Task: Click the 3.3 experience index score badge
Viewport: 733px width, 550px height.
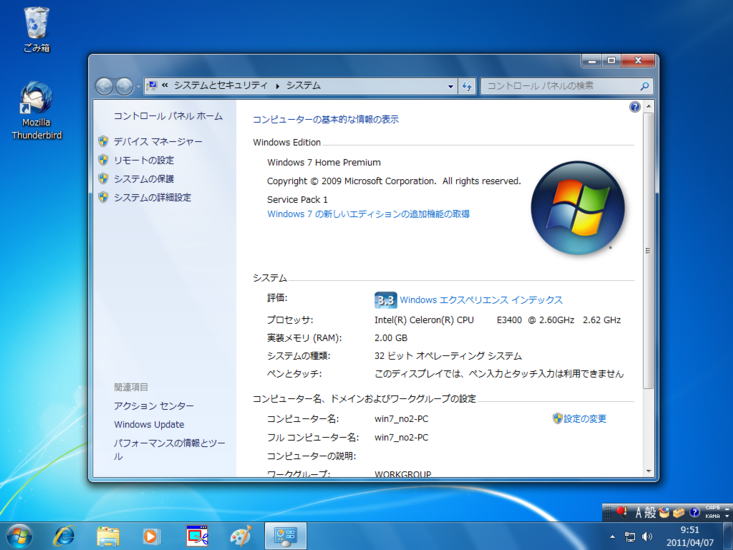Action: (386, 300)
